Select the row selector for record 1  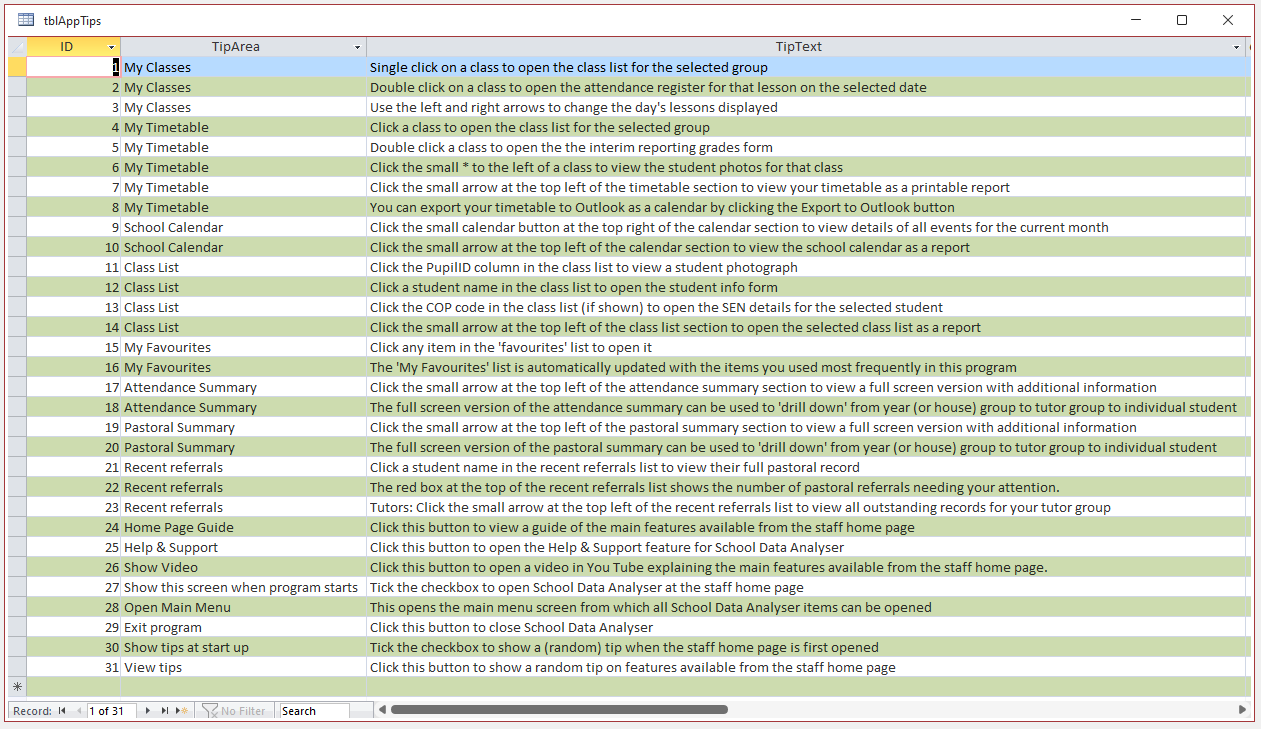pyautogui.click(x=17, y=67)
